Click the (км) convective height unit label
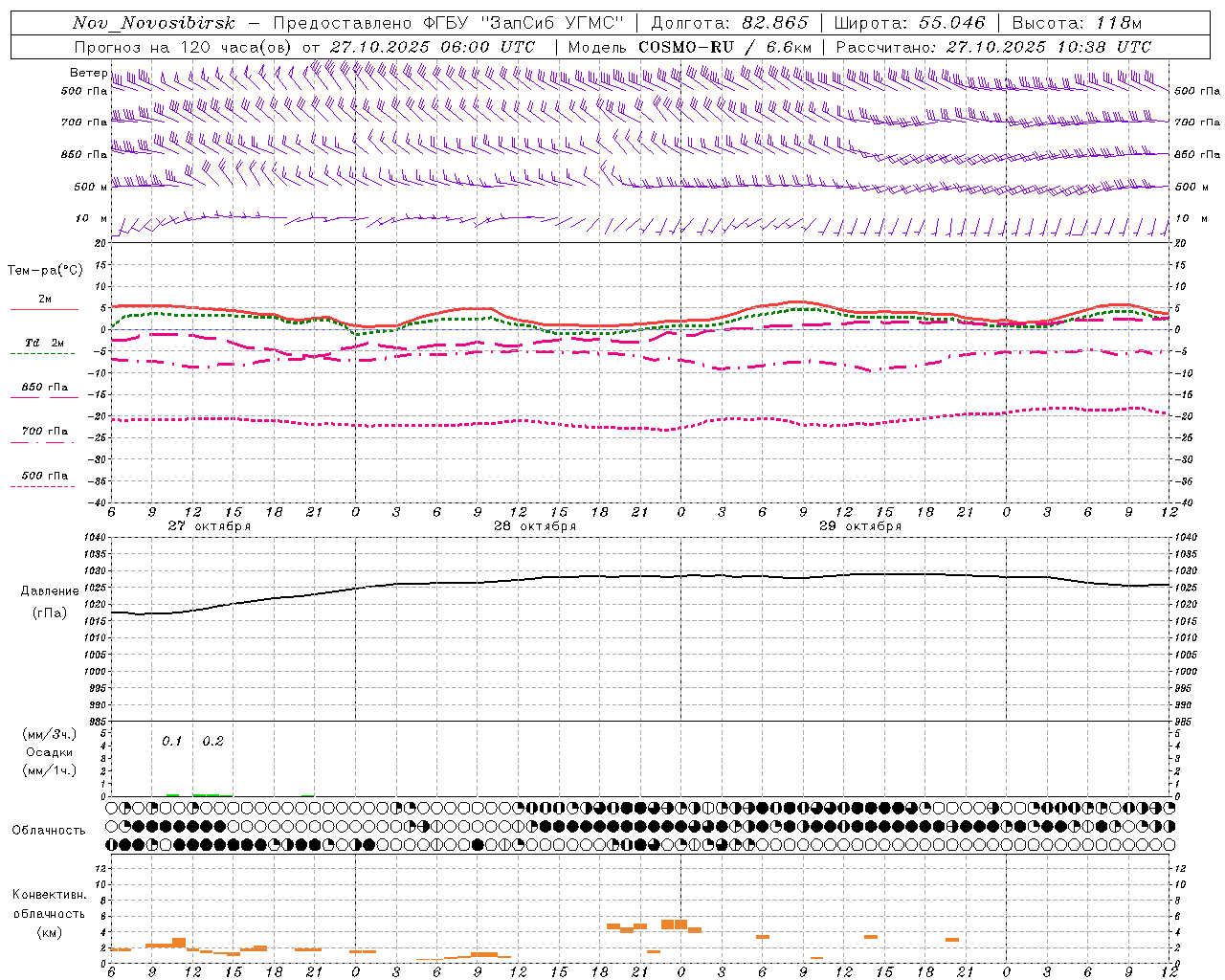This screenshot has height=980, width=1225. click(49, 932)
